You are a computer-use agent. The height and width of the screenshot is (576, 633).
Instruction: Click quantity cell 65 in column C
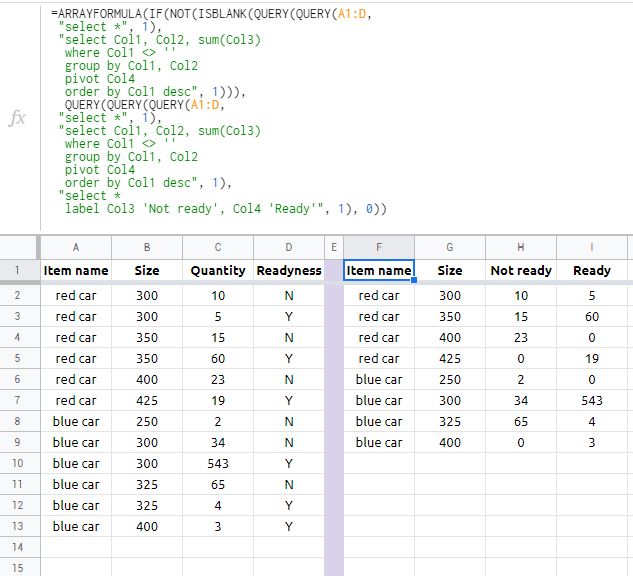[218, 484]
